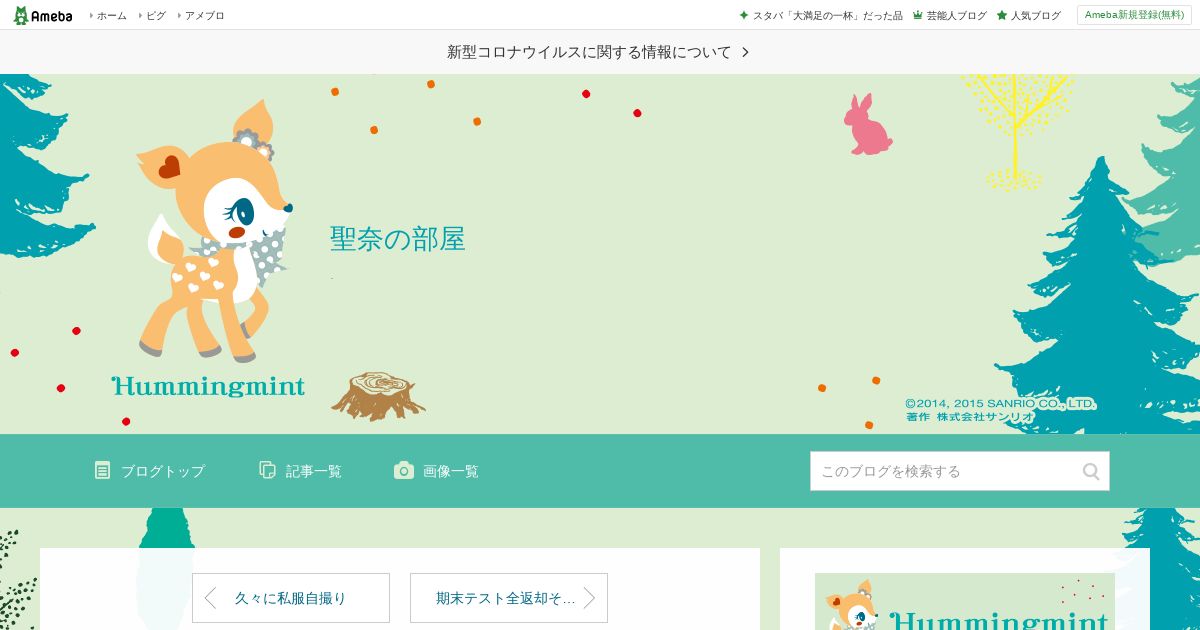Click the search magnifier icon

tap(1091, 471)
